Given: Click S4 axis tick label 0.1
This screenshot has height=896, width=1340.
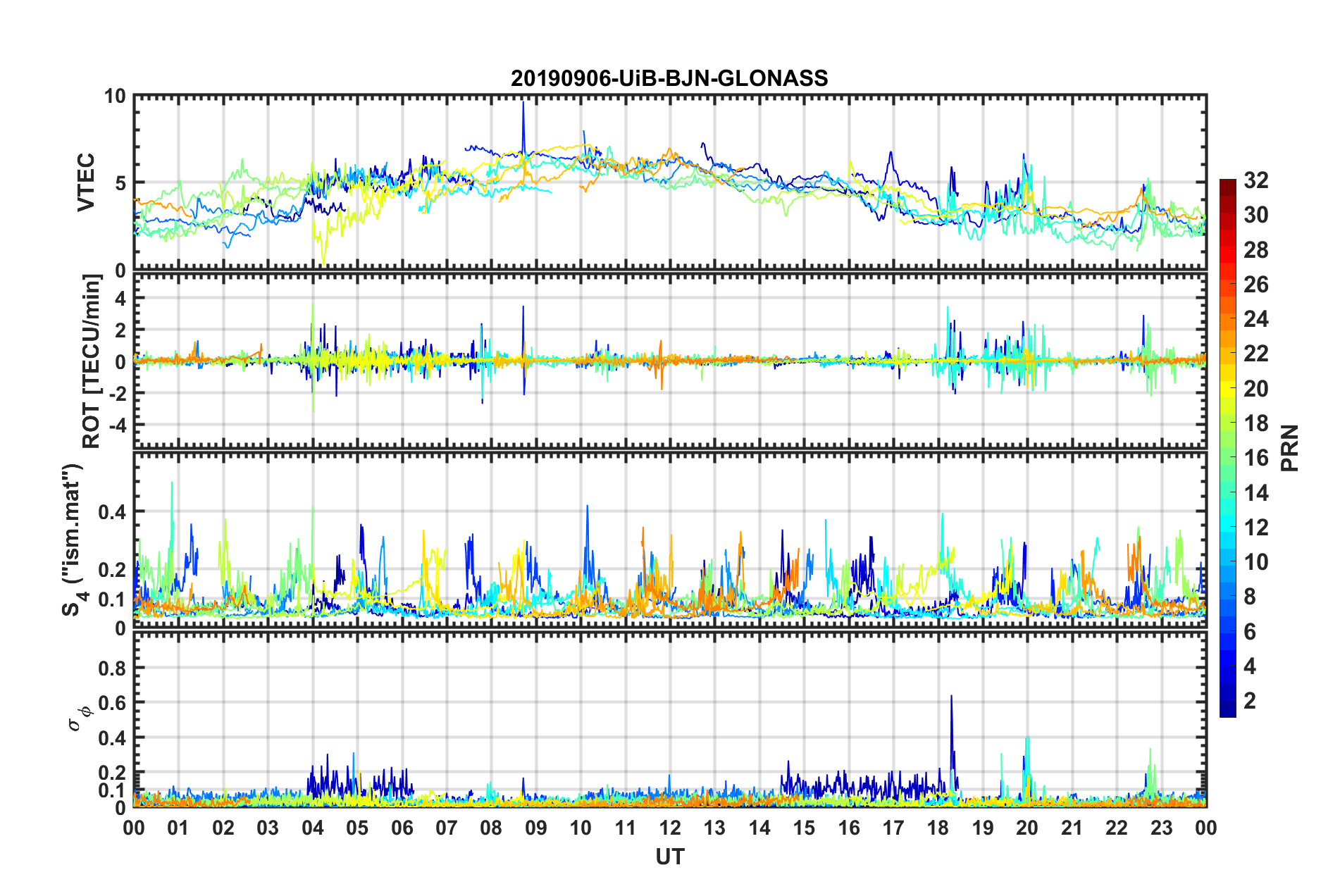Looking at the screenshot, I should tap(112, 599).
